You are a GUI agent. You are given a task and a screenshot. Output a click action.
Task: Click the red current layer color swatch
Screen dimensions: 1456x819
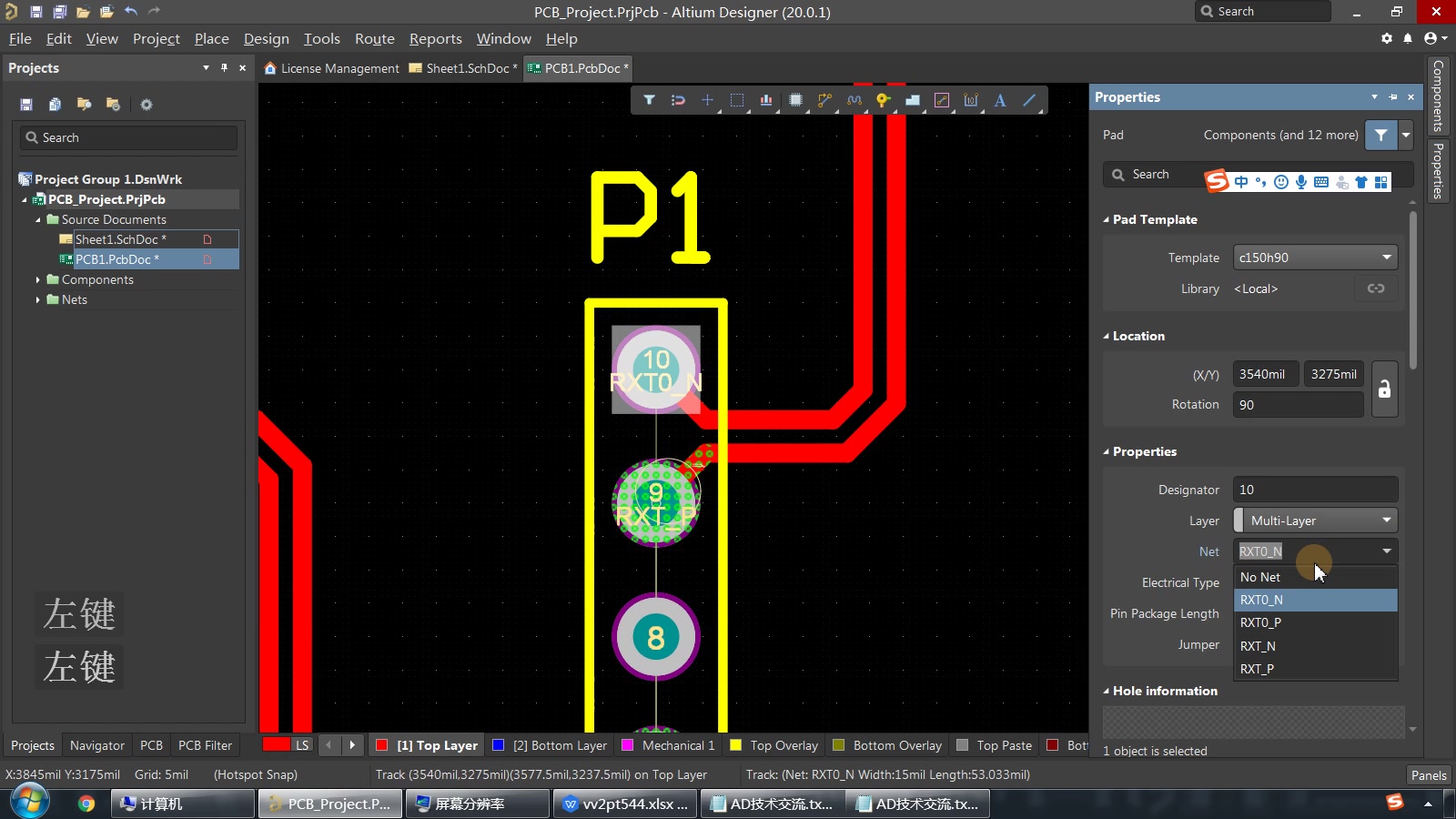point(276,745)
